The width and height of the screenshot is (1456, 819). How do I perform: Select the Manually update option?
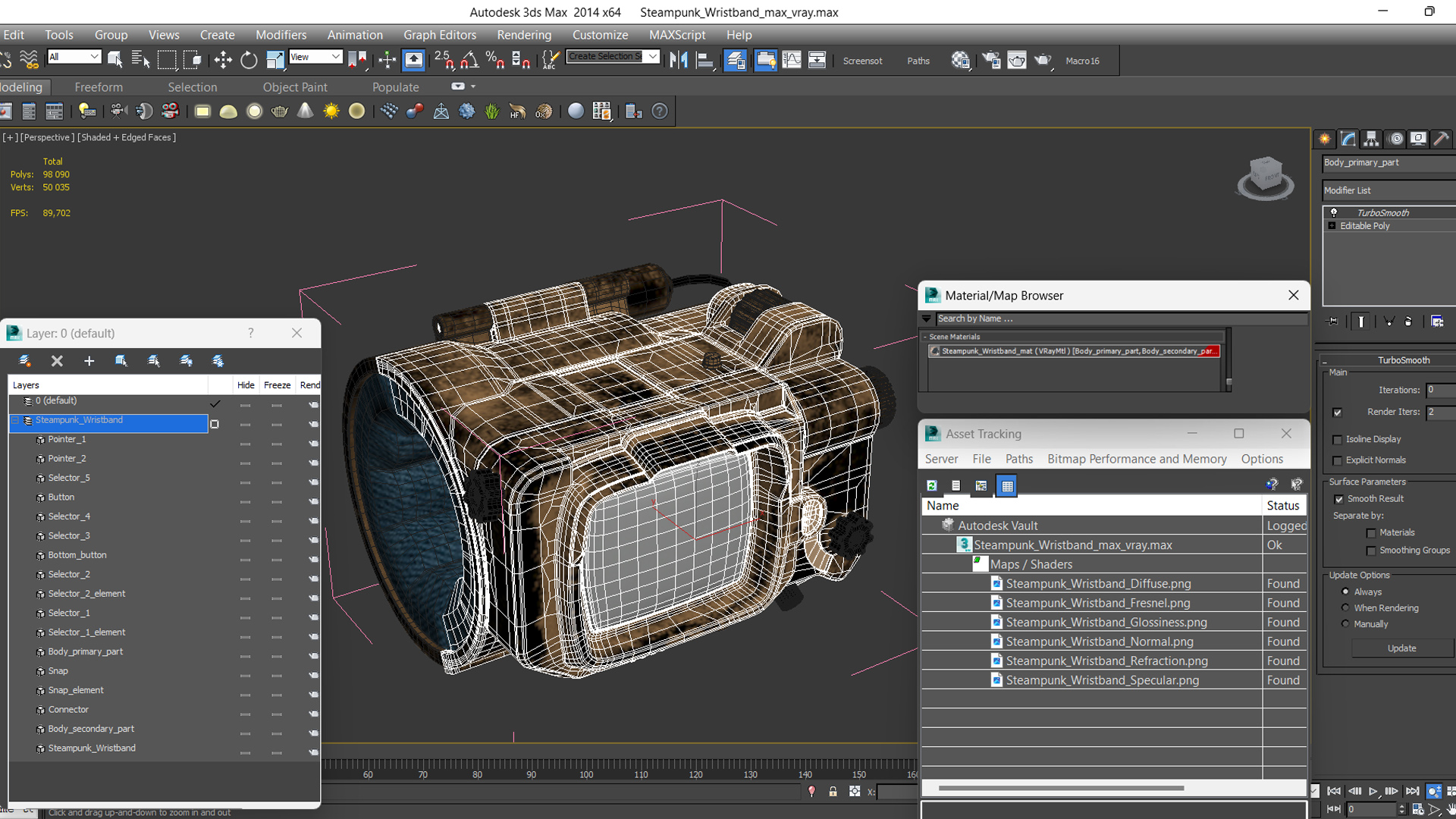[x=1345, y=623]
